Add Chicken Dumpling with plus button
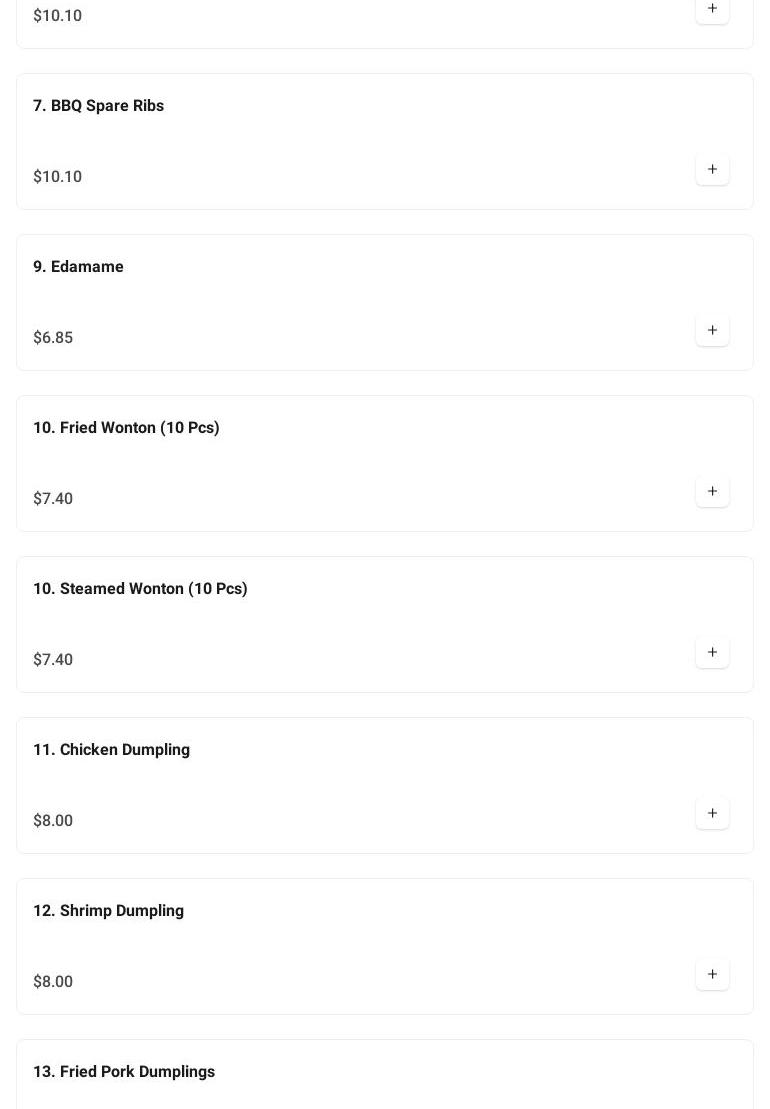This screenshot has height=1109, width=770. (712, 814)
